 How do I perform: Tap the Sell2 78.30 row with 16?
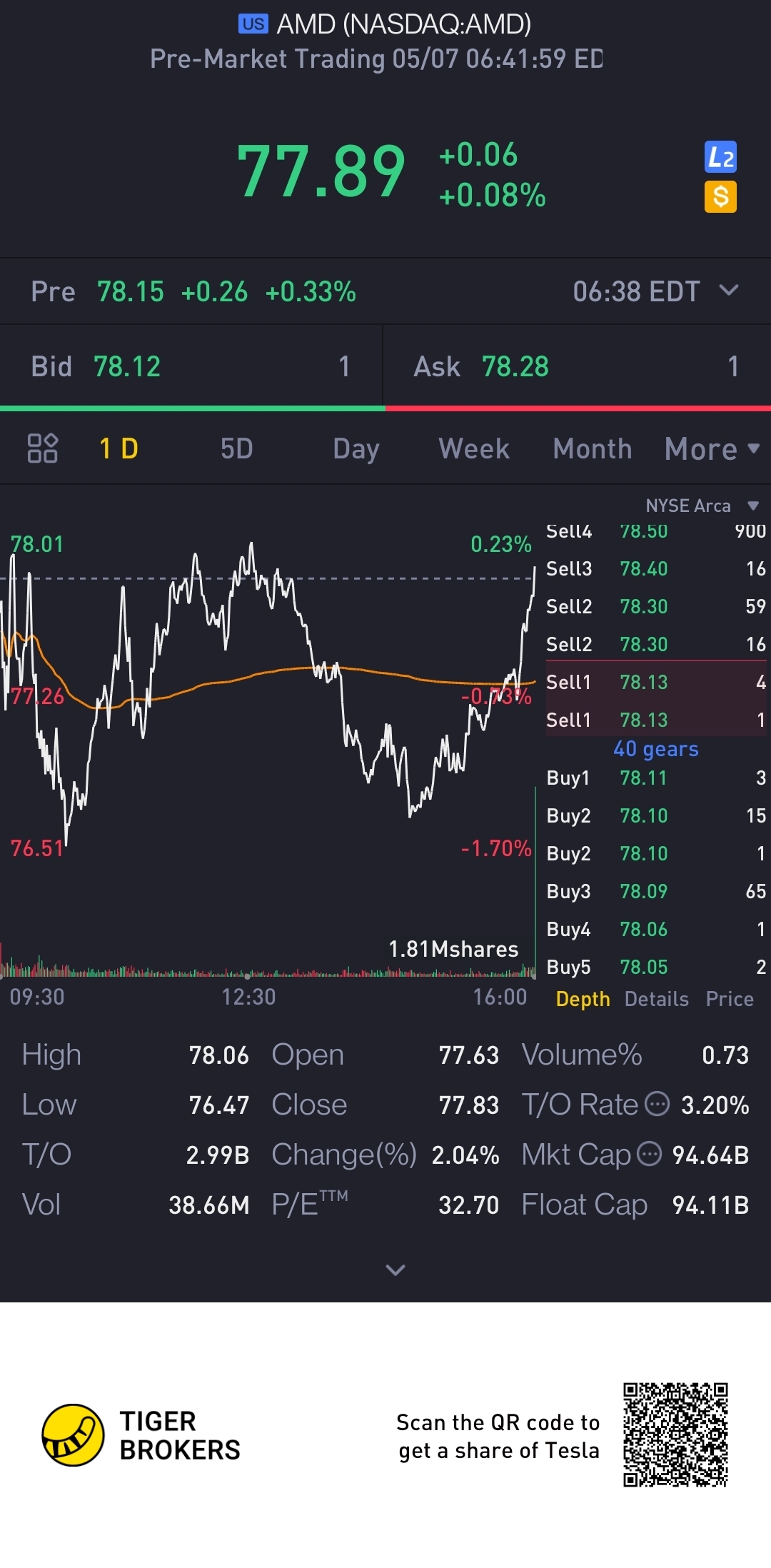[x=656, y=644]
